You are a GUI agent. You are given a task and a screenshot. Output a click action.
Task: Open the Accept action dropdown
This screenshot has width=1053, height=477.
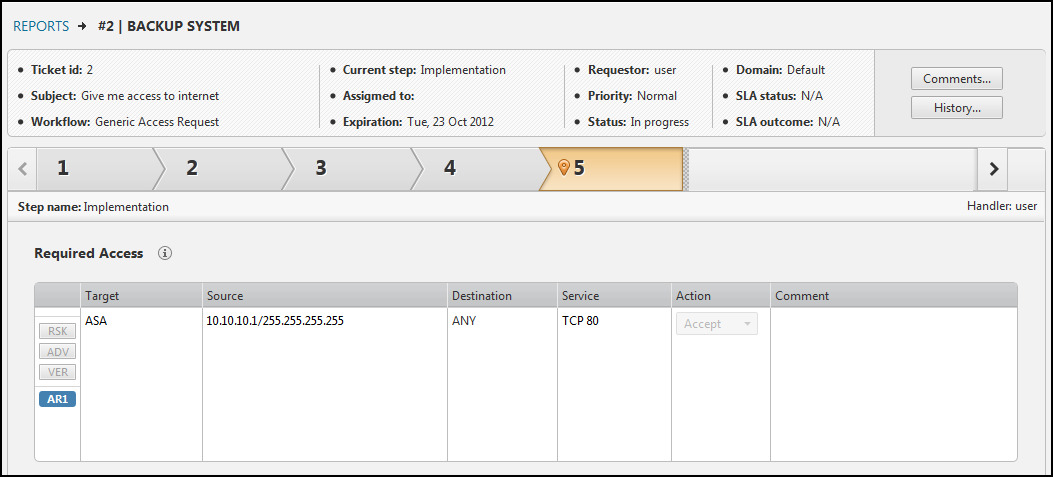click(x=716, y=324)
